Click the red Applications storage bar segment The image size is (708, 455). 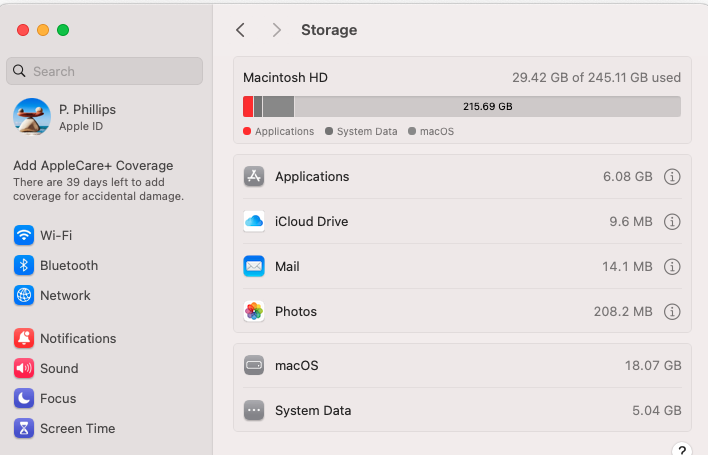[248, 107]
